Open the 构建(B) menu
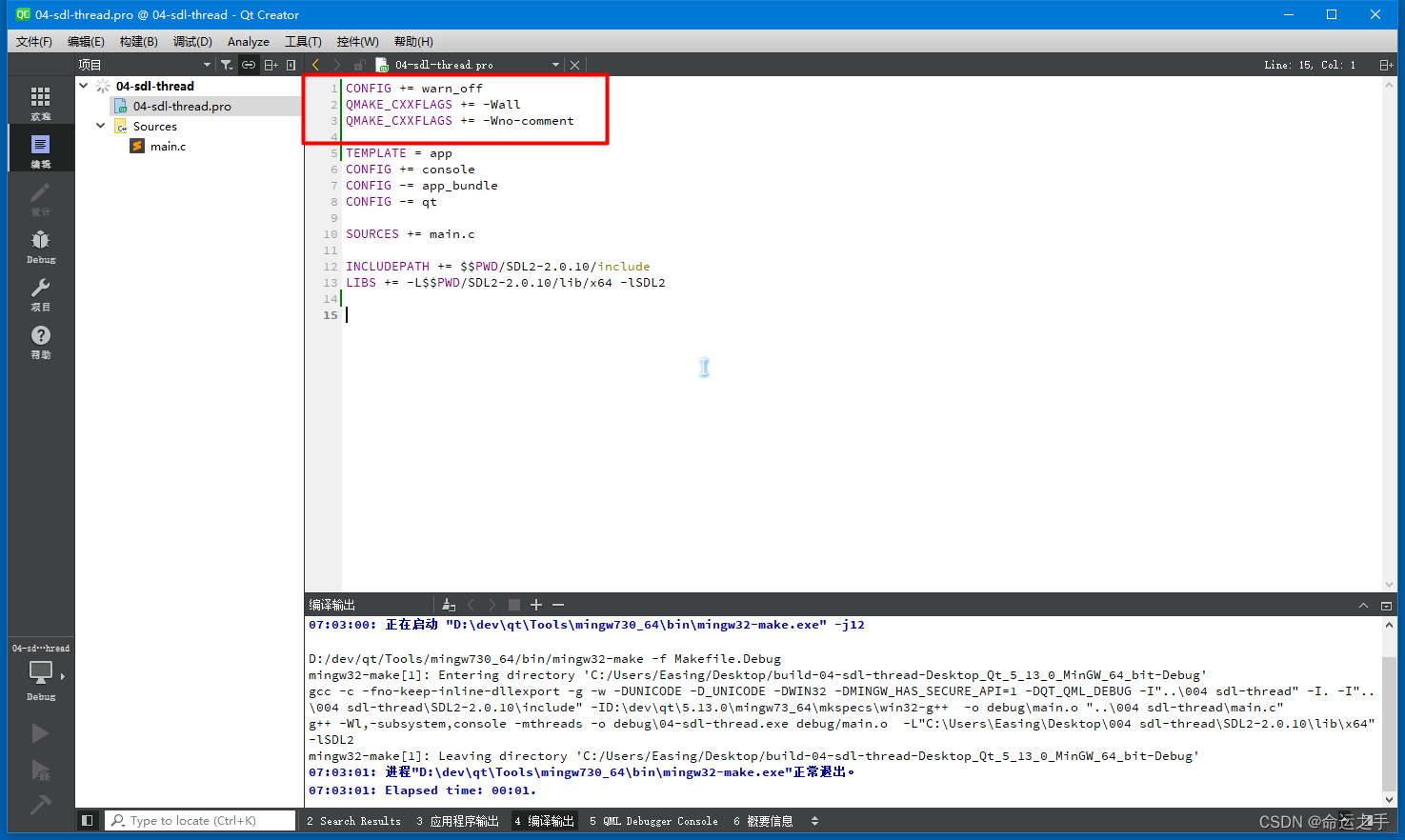Image resolution: width=1405 pixels, height=840 pixels. [x=139, y=42]
